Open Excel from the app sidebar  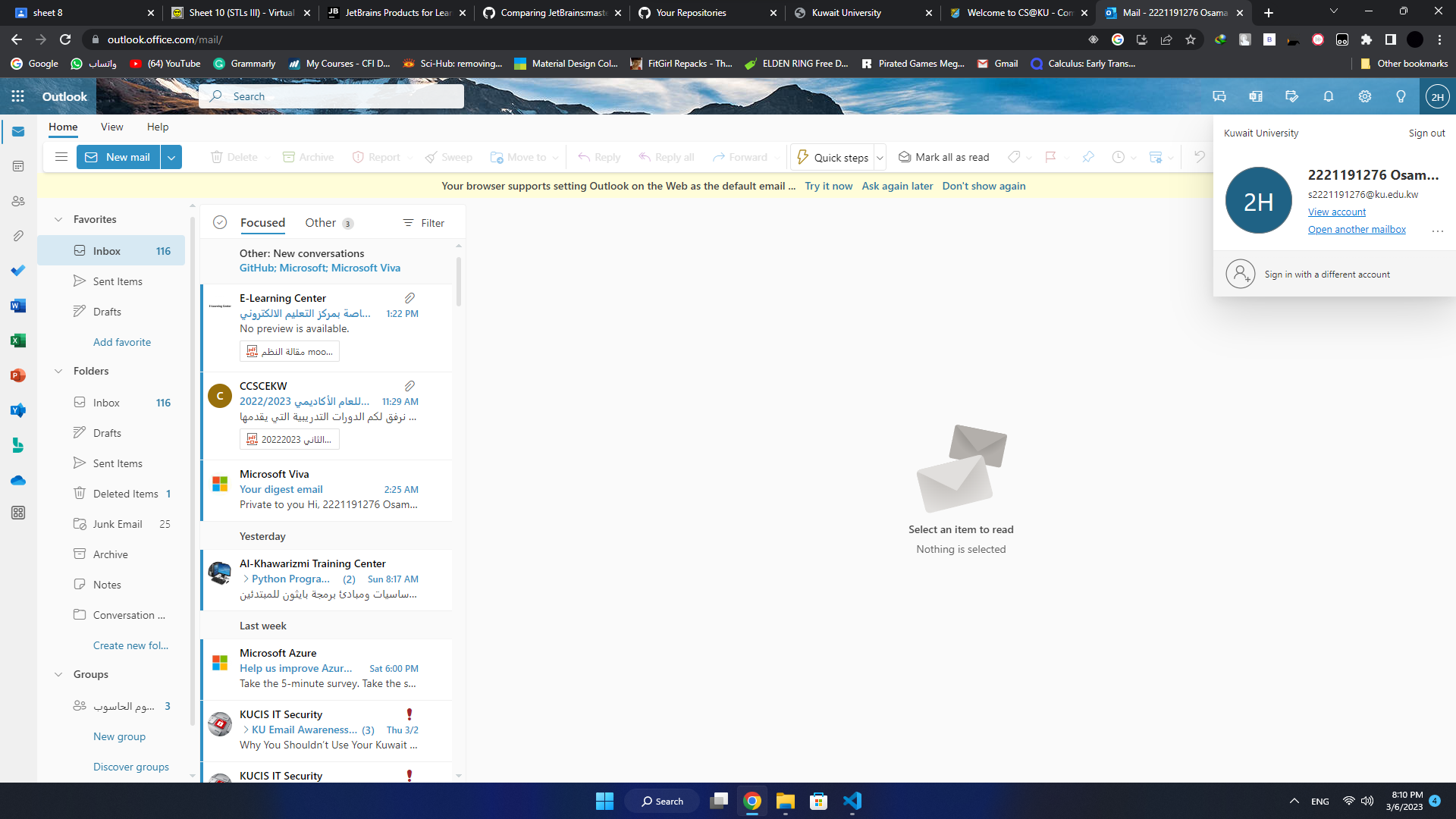(x=18, y=340)
